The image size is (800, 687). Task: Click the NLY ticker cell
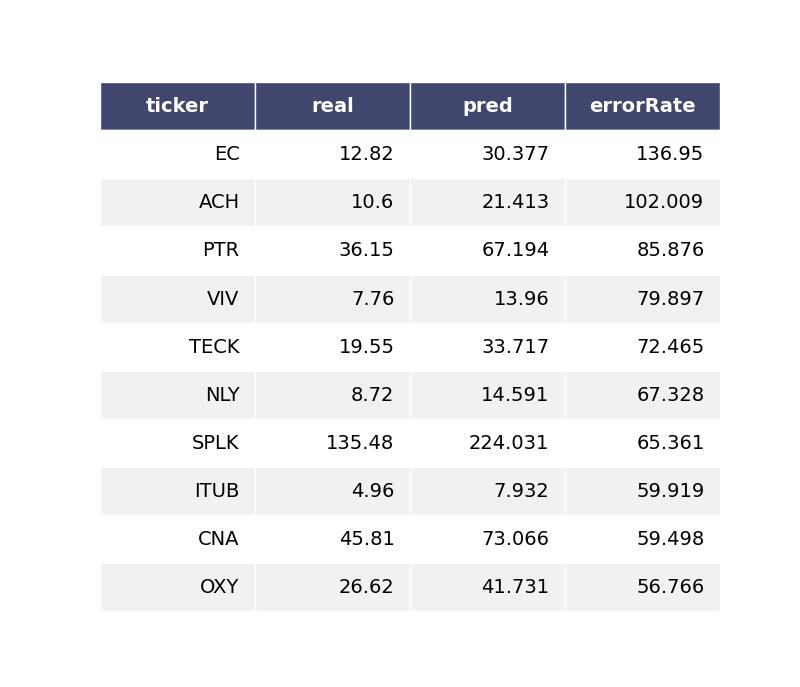222,395
